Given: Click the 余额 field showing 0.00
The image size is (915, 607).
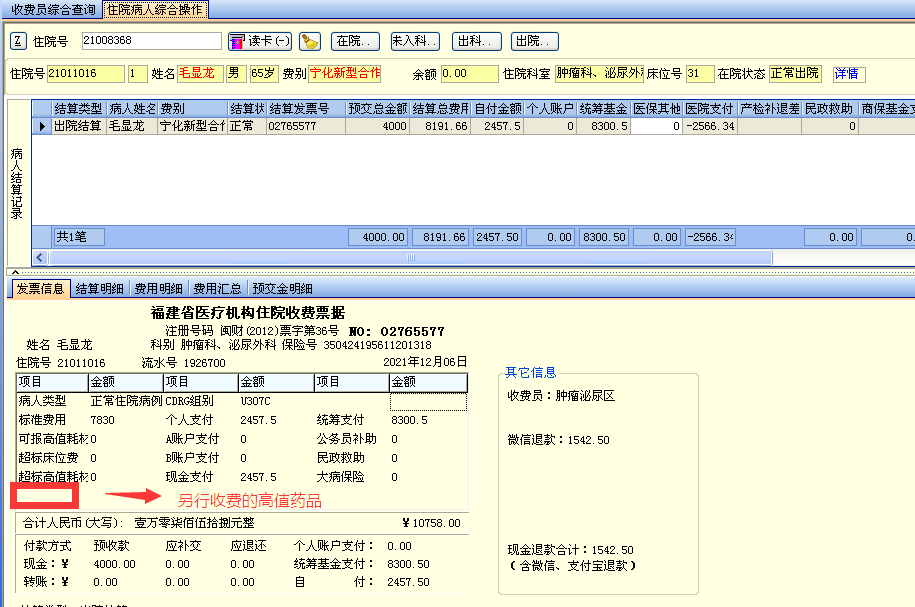Looking at the screenshot, I should coord(469,74).
